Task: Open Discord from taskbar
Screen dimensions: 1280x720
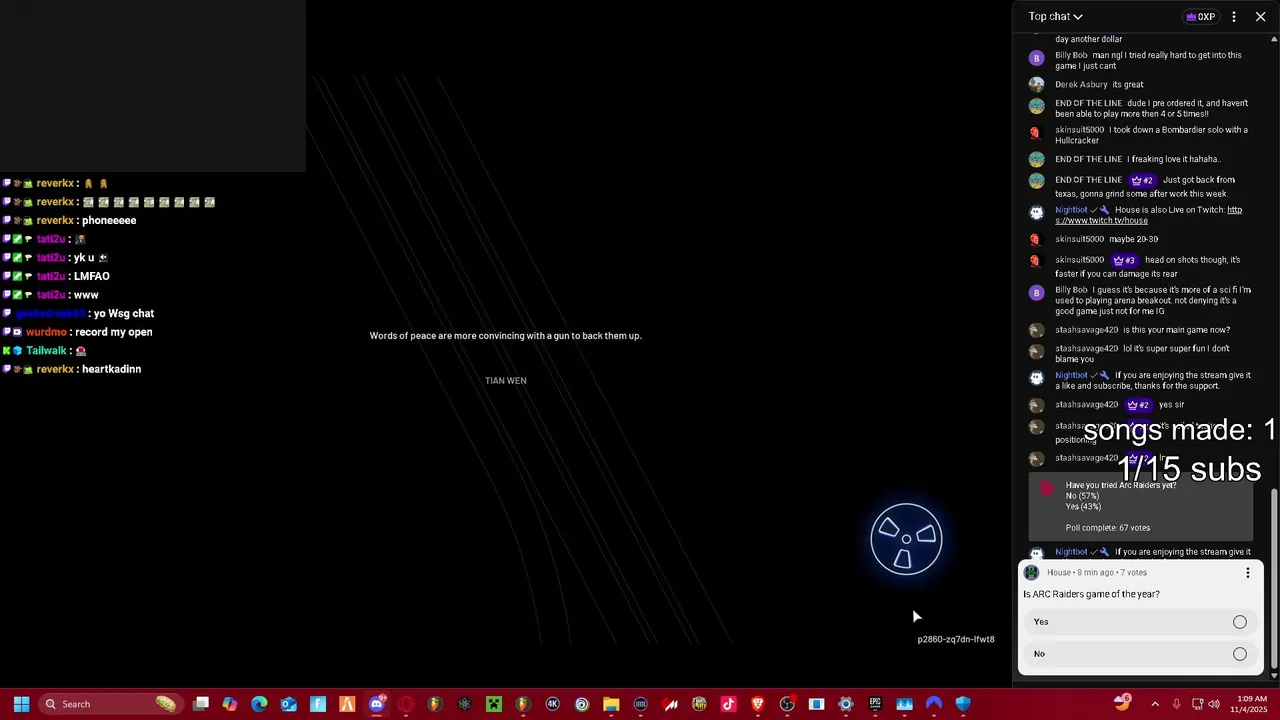Action: coord(377,704)
